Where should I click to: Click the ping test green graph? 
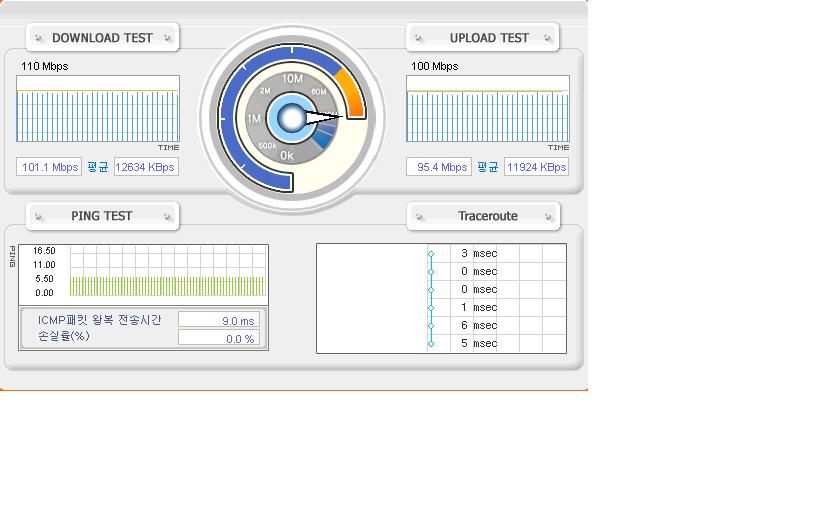167,286
